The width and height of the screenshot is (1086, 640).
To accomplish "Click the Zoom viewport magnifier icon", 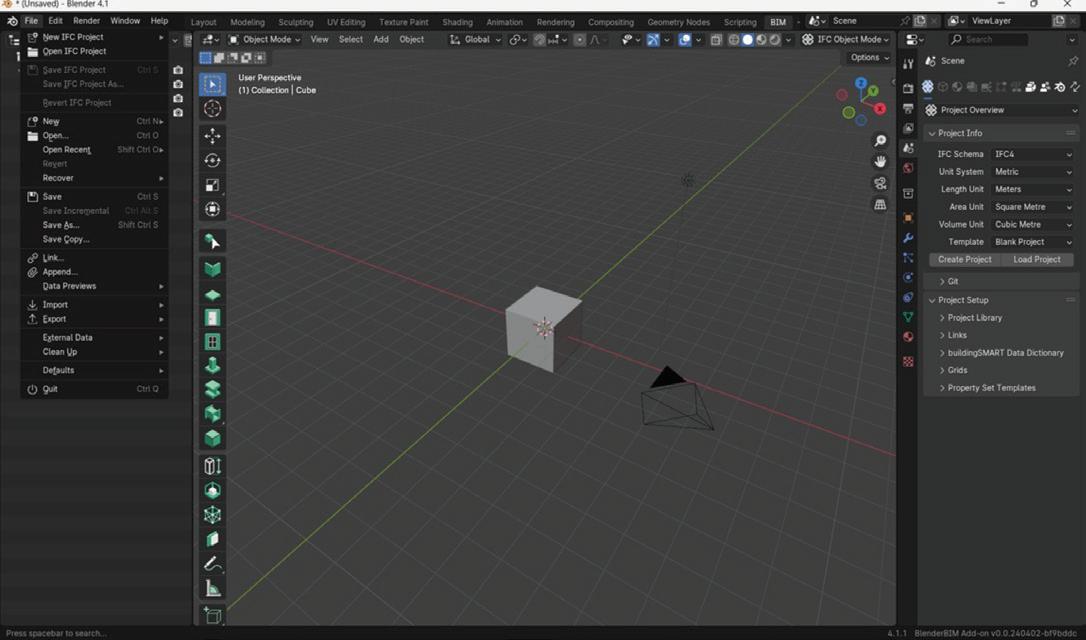I will [x=880, y=141].
